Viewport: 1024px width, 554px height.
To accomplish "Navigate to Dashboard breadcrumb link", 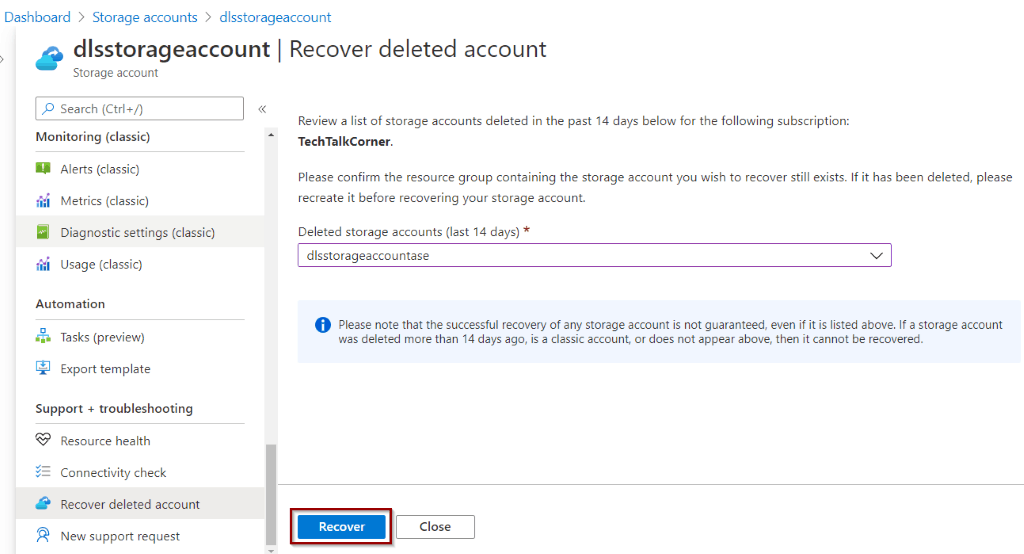I will pyautogui.click(x=37, y=17).
